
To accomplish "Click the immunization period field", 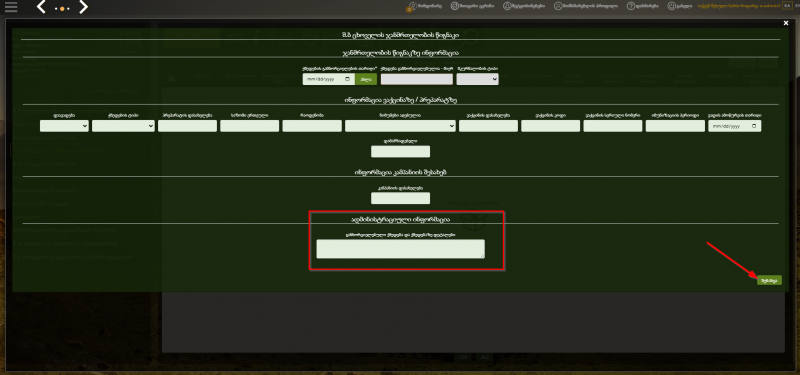I will click(675, 126).
